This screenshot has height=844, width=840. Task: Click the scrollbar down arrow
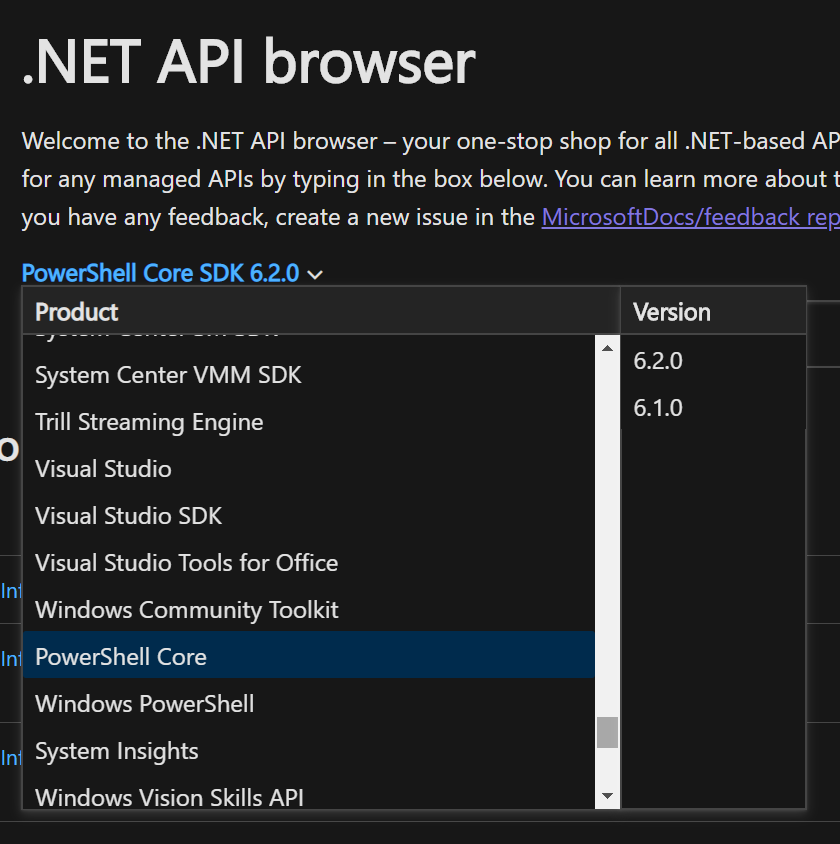click(607, 796)
